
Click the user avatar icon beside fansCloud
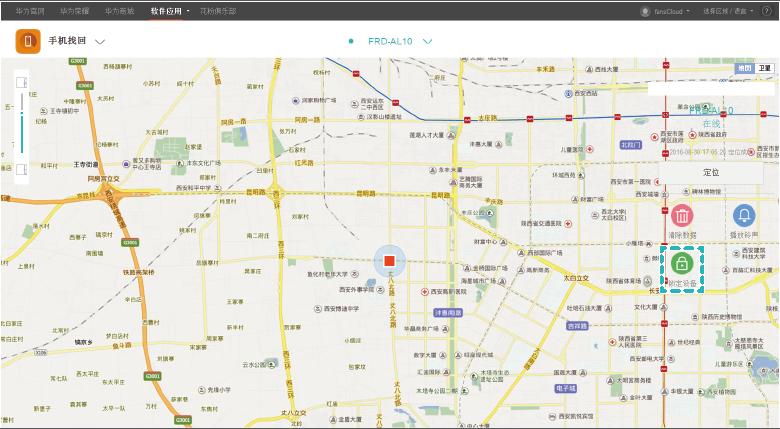pos(645,11)
